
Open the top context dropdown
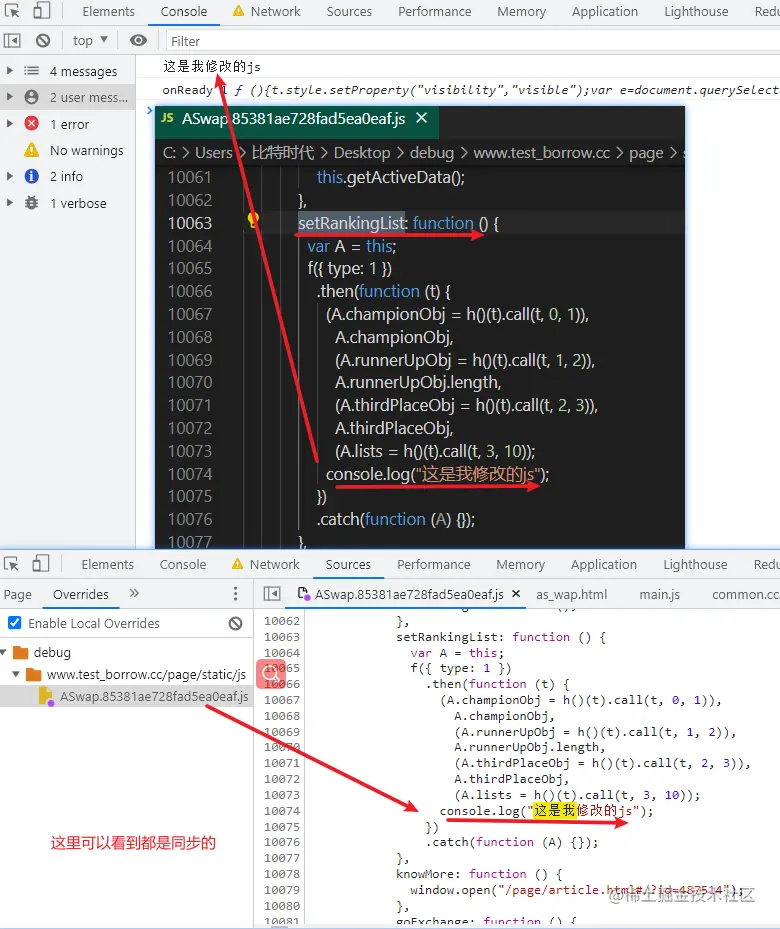pyautogui.click(x=90, y=40)
